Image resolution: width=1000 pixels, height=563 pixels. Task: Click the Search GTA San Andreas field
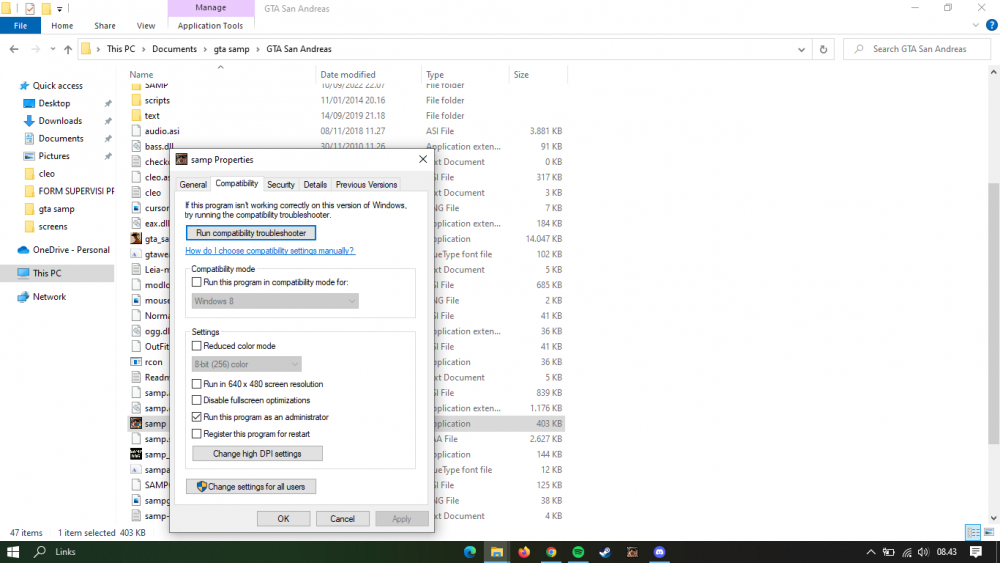[917, 49]
